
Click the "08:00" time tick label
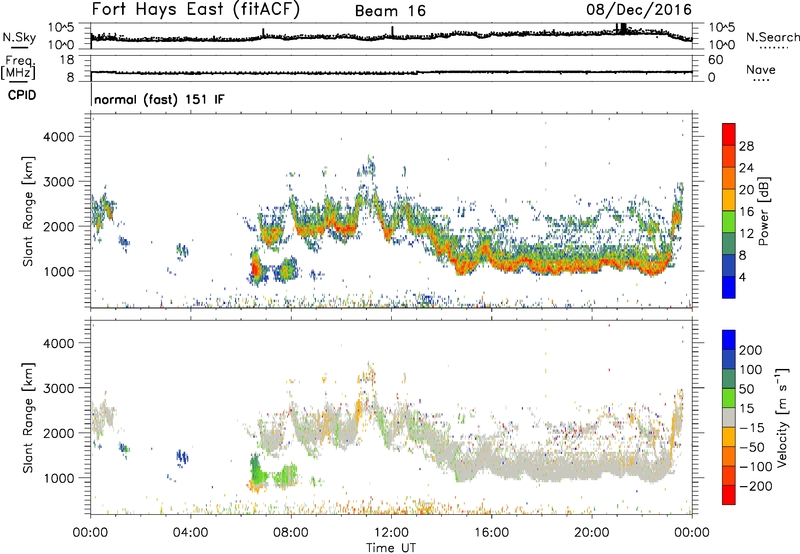(x=291, y=533)
